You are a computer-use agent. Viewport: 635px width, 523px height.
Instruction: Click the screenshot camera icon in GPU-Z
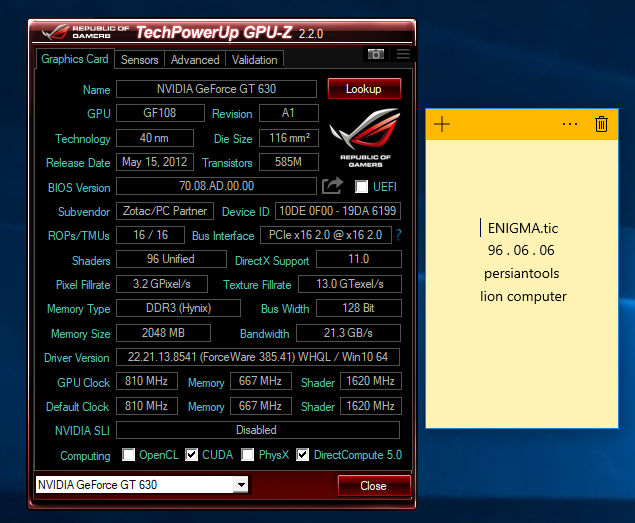click(x=375, y=54)
